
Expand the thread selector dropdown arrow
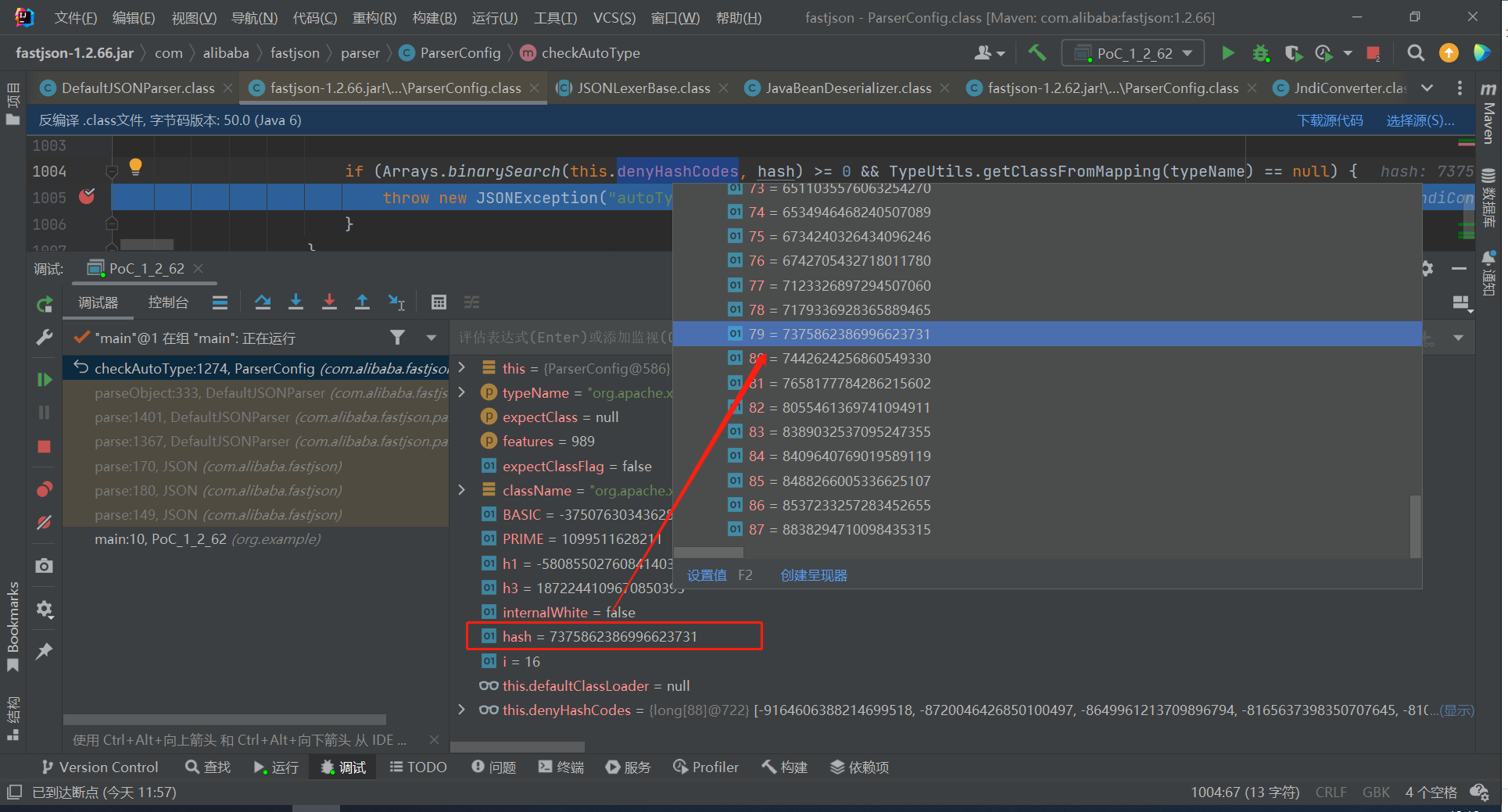point(431,338)
